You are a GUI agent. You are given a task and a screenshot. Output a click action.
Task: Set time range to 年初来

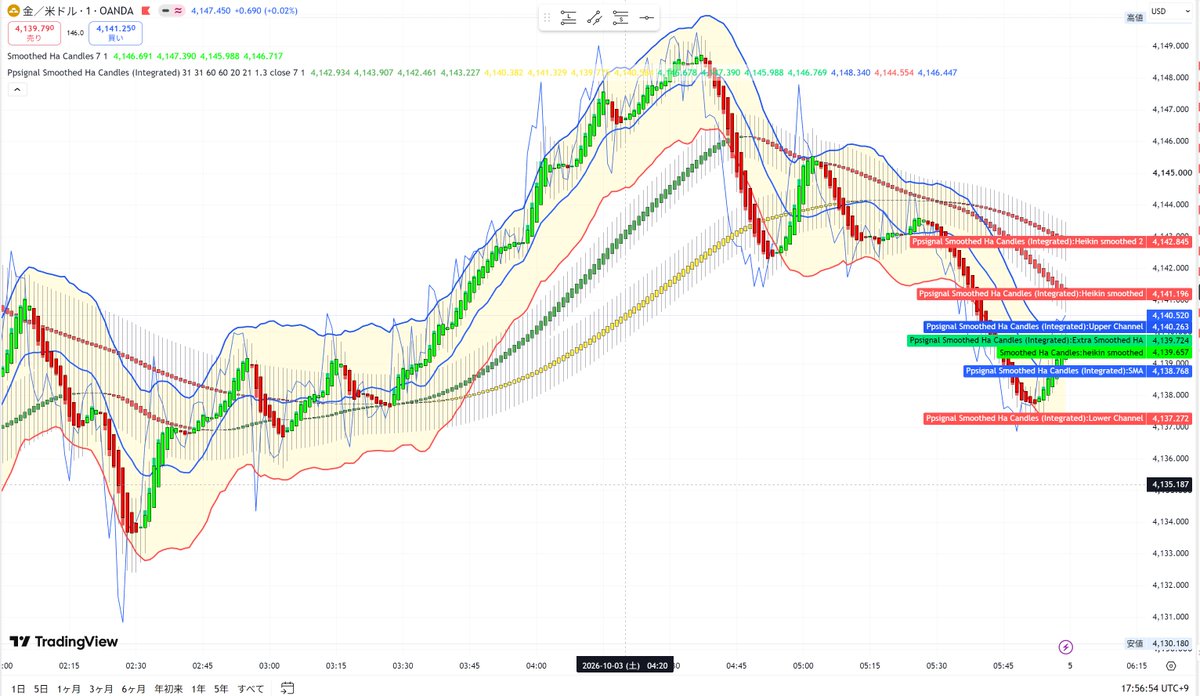pos(168,688)
